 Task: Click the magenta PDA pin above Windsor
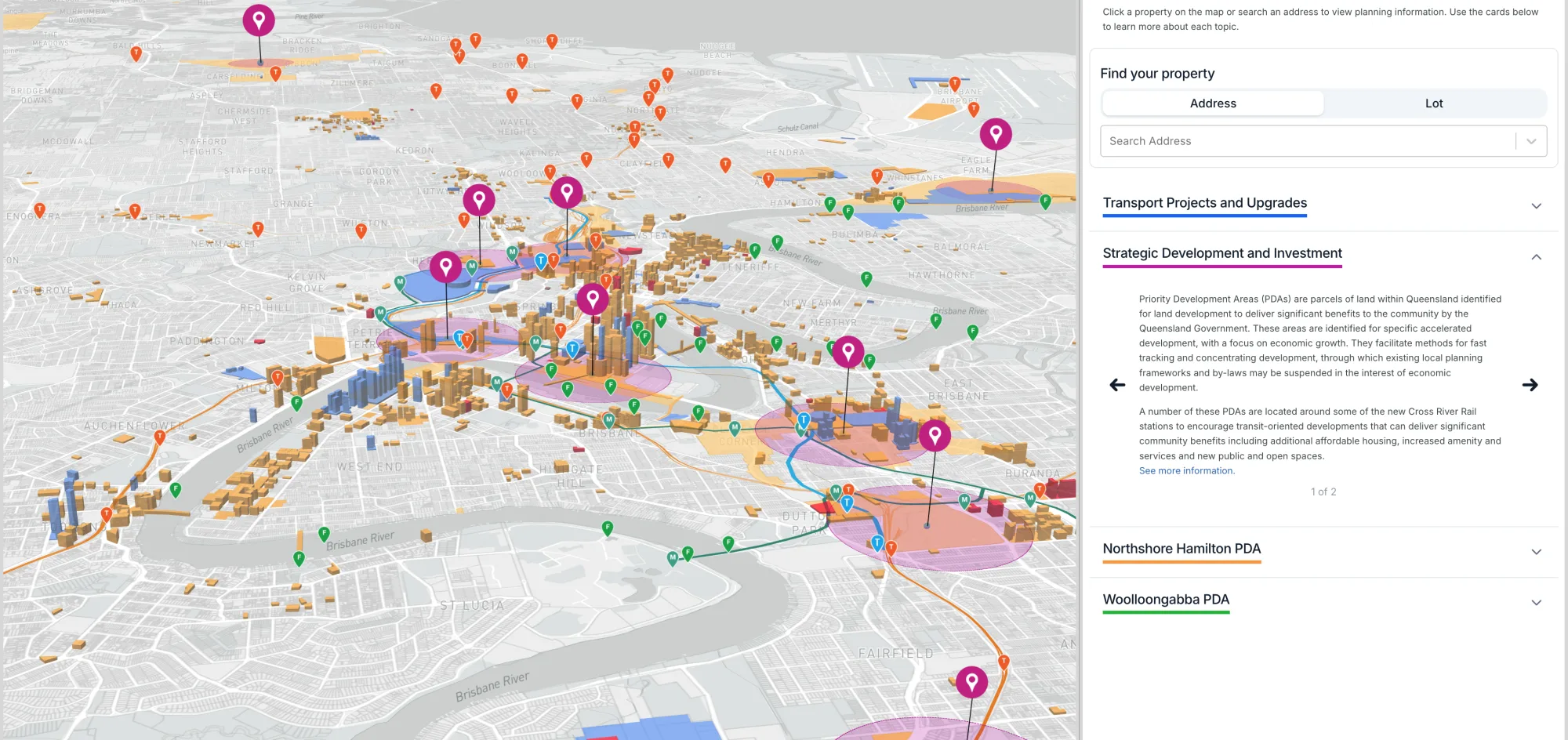[x=479, y=199]
